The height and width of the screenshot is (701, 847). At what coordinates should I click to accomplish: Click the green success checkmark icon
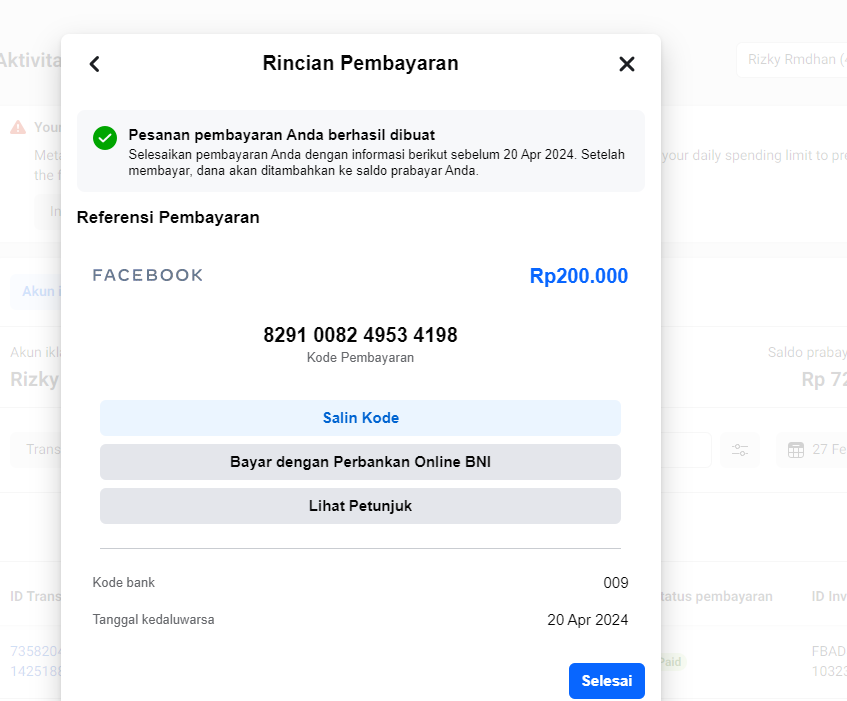pyautogui.click(x=105, y=138)
